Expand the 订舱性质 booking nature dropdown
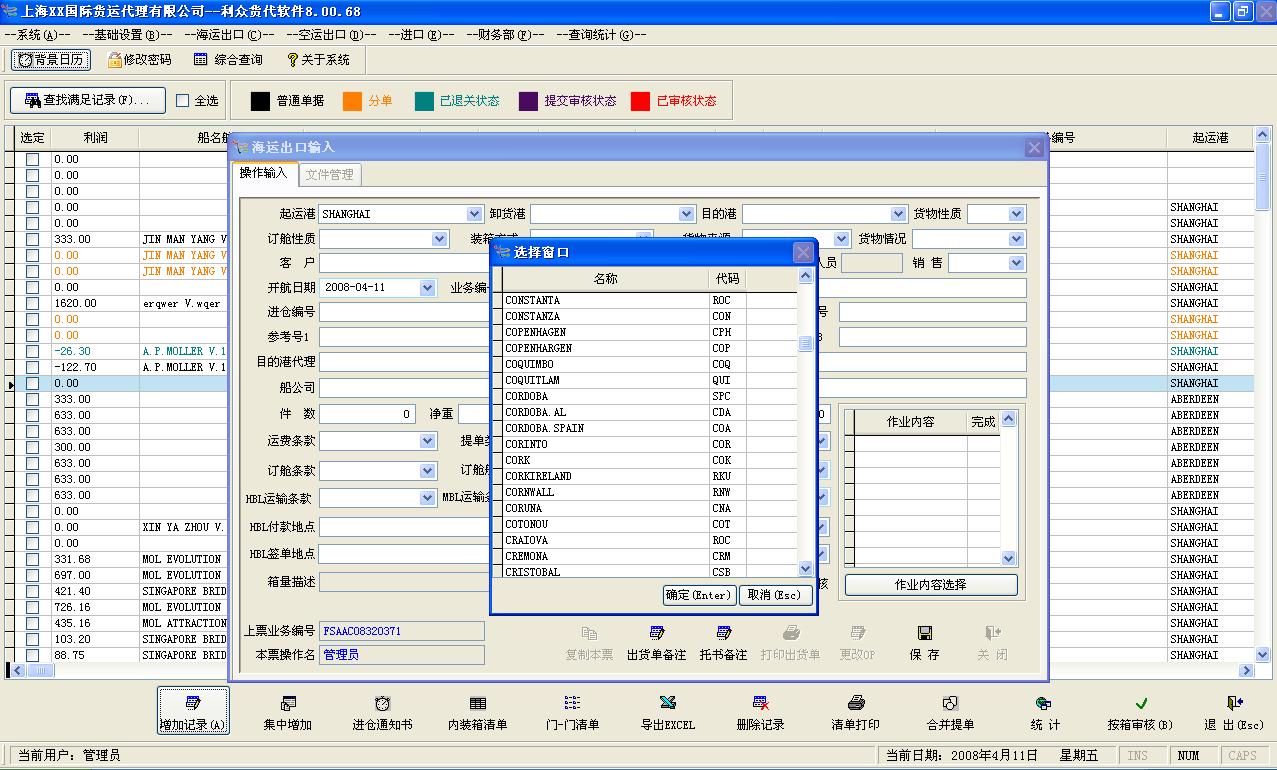 click(x=440, y=239)
